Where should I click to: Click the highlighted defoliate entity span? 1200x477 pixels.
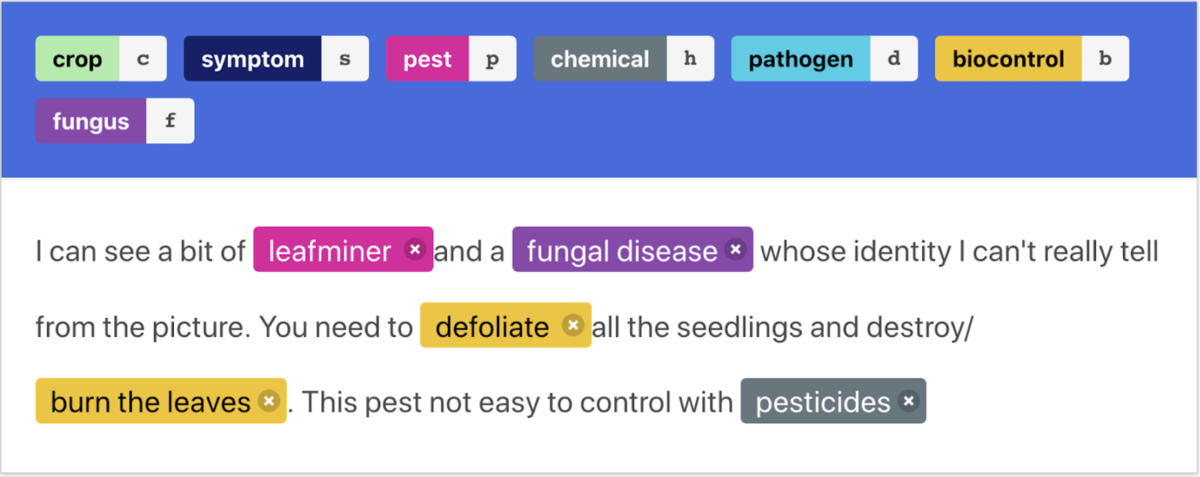click(492, 327)
